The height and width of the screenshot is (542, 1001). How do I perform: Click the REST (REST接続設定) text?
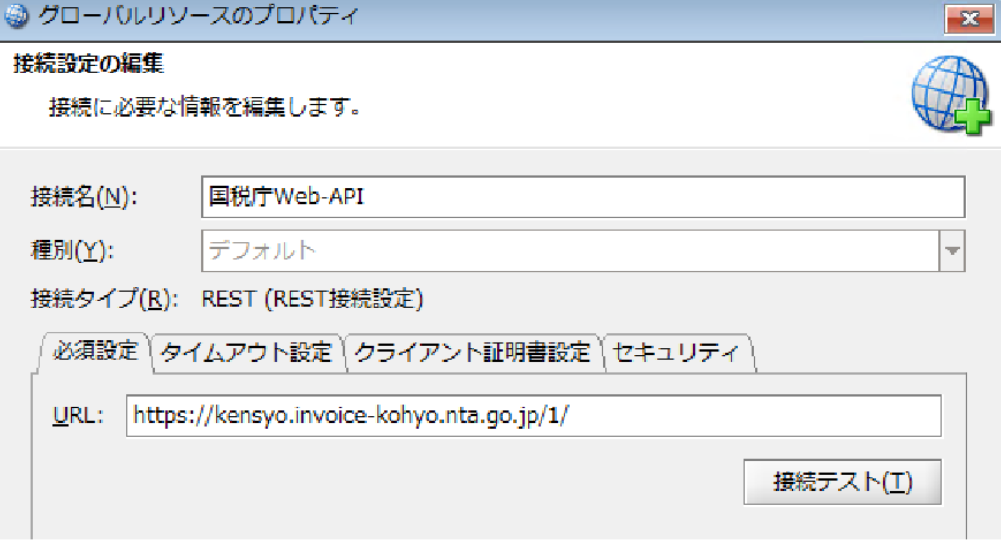[312, 299]
